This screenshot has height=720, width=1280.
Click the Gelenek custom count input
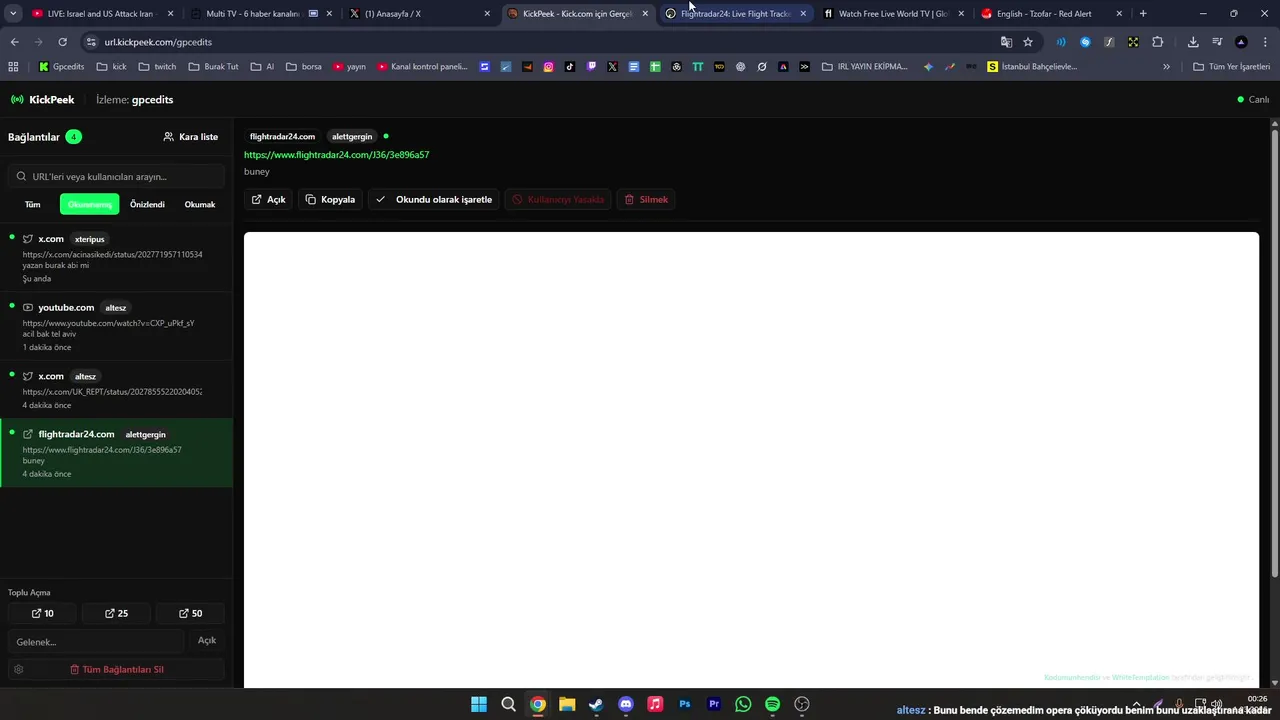[x=95, y=641]
